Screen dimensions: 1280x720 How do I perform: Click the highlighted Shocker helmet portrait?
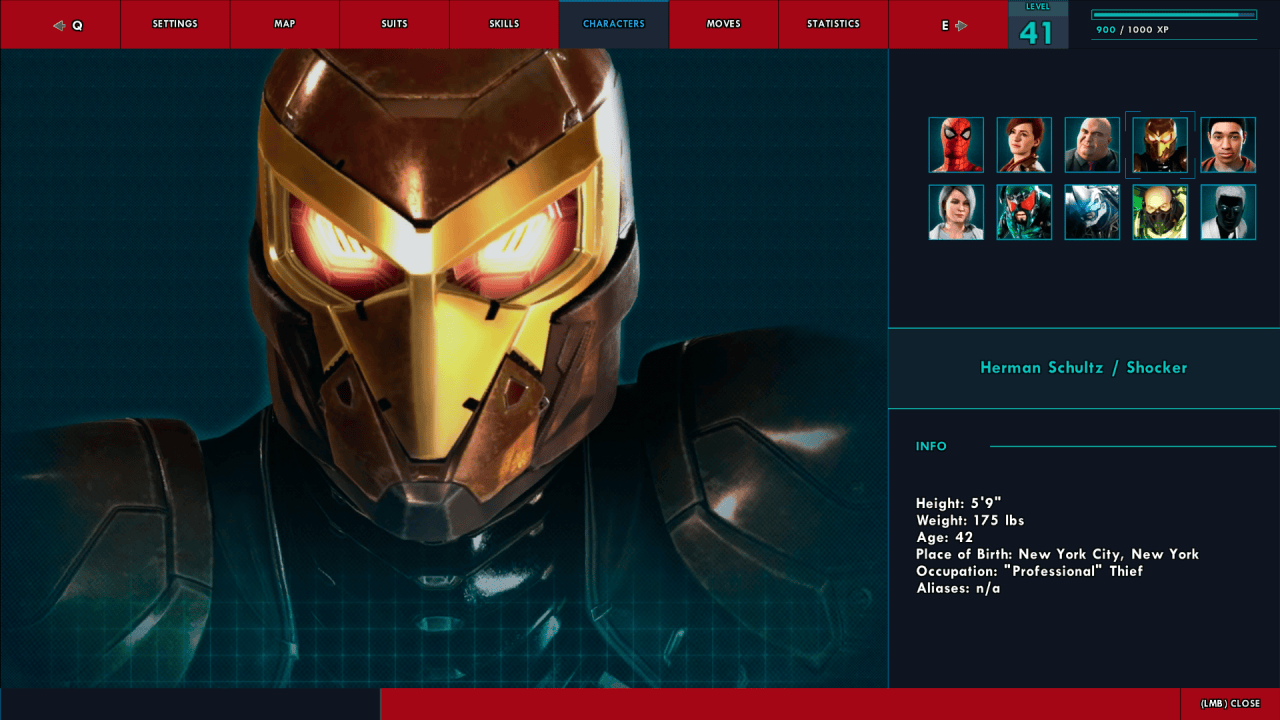[1159, 145]
